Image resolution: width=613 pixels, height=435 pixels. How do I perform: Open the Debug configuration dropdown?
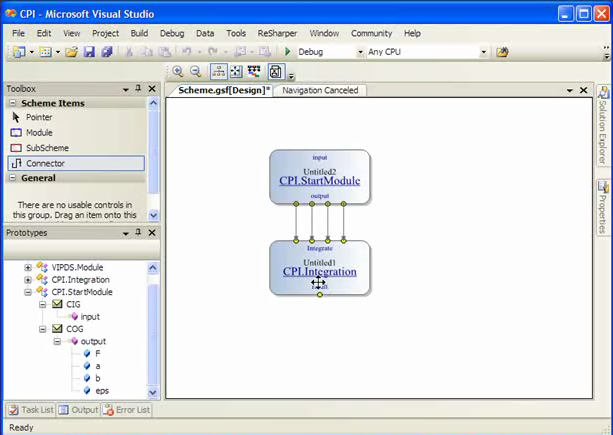point(359,52)
